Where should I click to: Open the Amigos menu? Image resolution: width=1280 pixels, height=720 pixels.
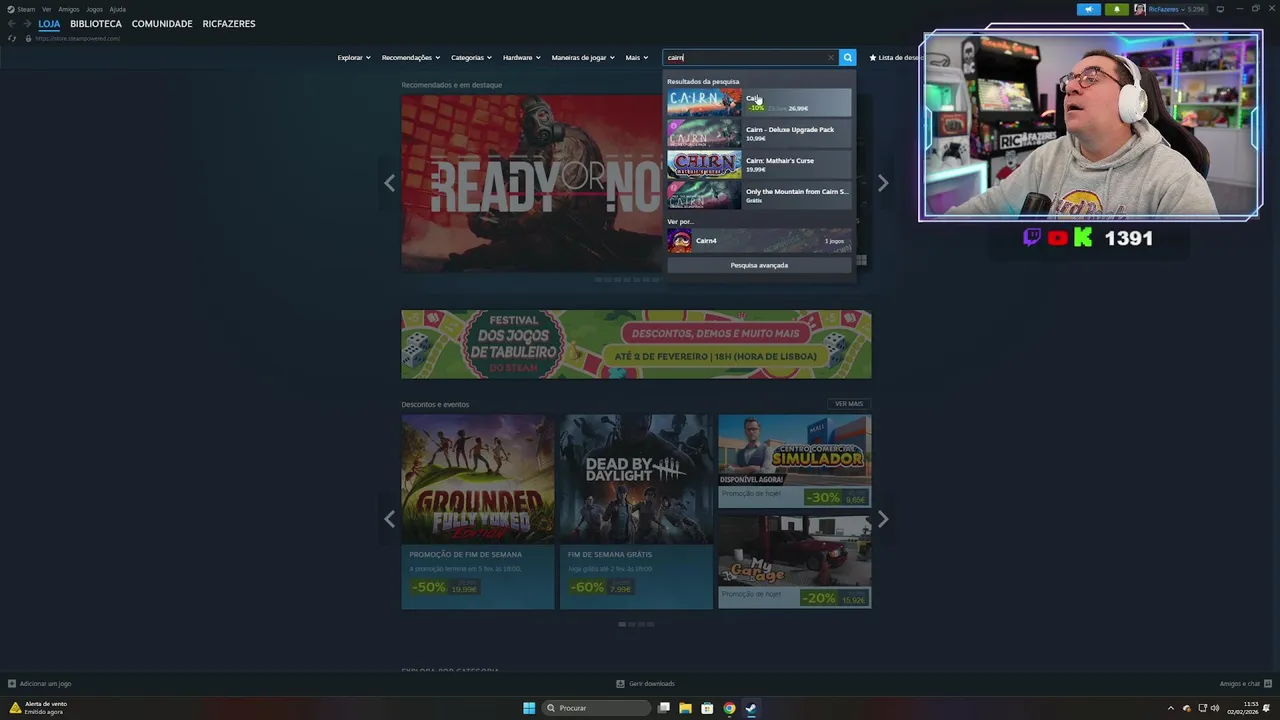[69, 9]
